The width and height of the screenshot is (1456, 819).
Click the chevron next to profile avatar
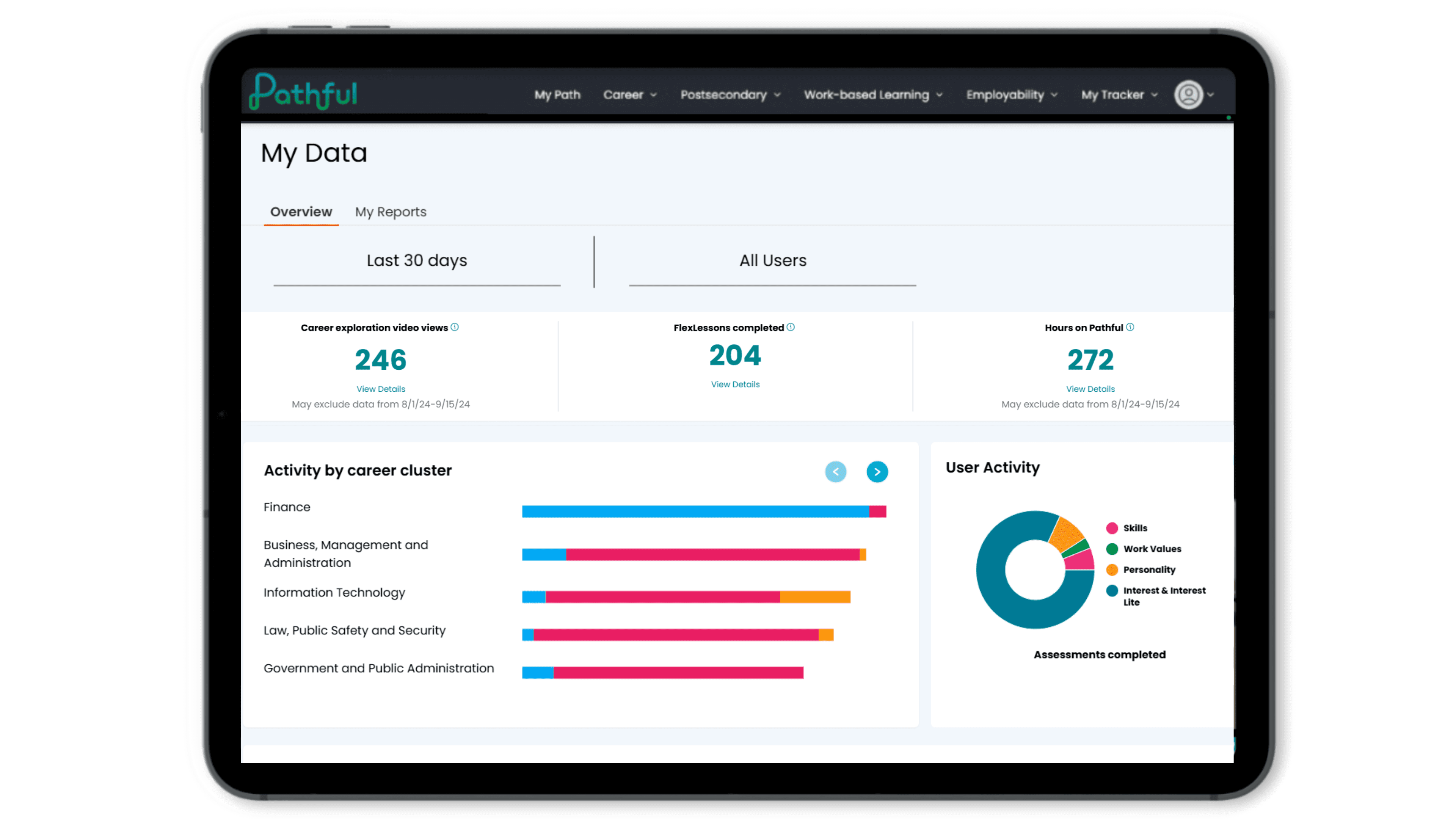coord(1210,95)
